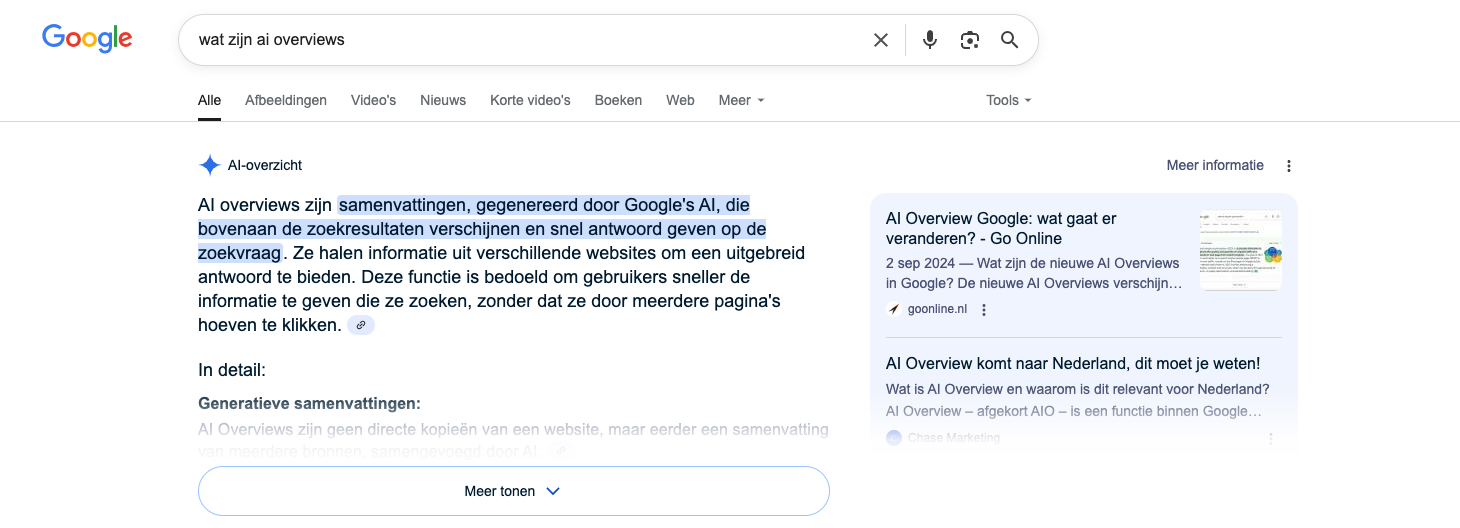This screenshot has width=1460, height=528.
Task: Submit search with the magnifying glass icon
Action: pyautogui.click(x=1010, y=40)
